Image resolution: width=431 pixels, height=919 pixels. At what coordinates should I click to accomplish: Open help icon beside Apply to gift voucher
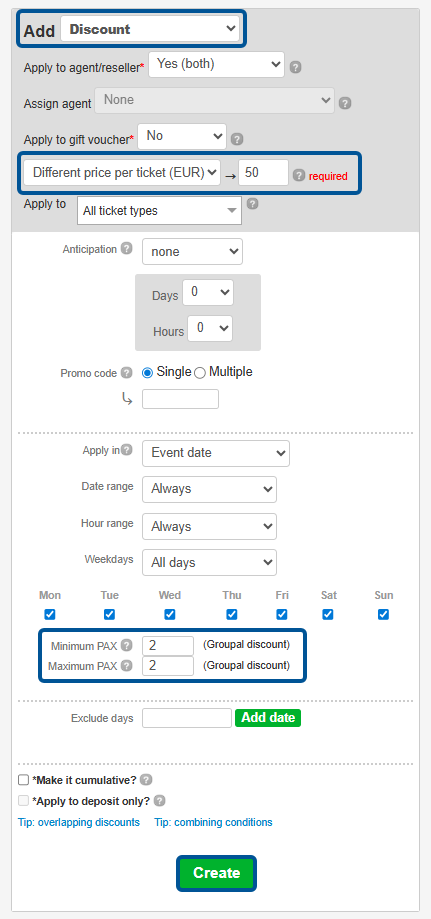237,139
